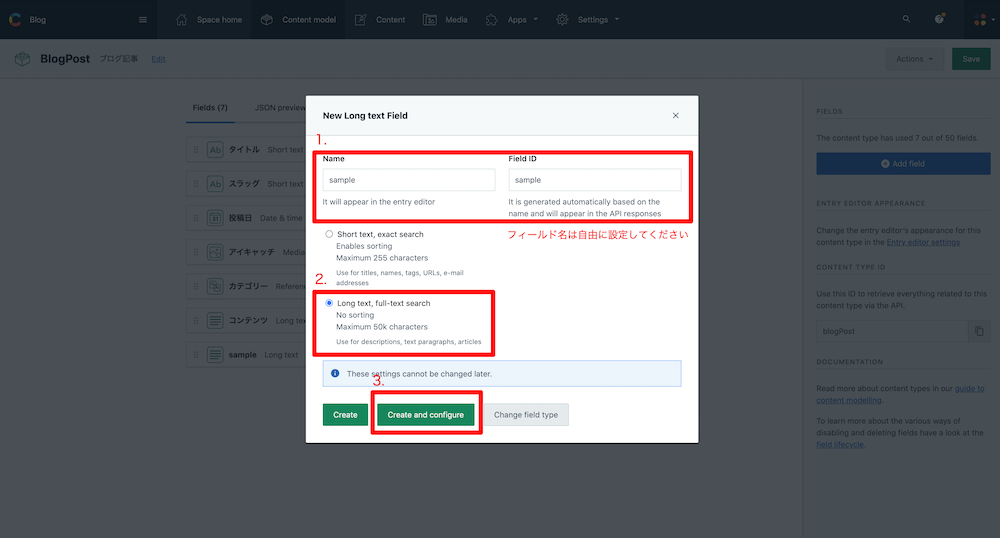This screenshot has height=538, width=1000.
Task: Click the Contentful logo icon
Action: tap(15, 20)
